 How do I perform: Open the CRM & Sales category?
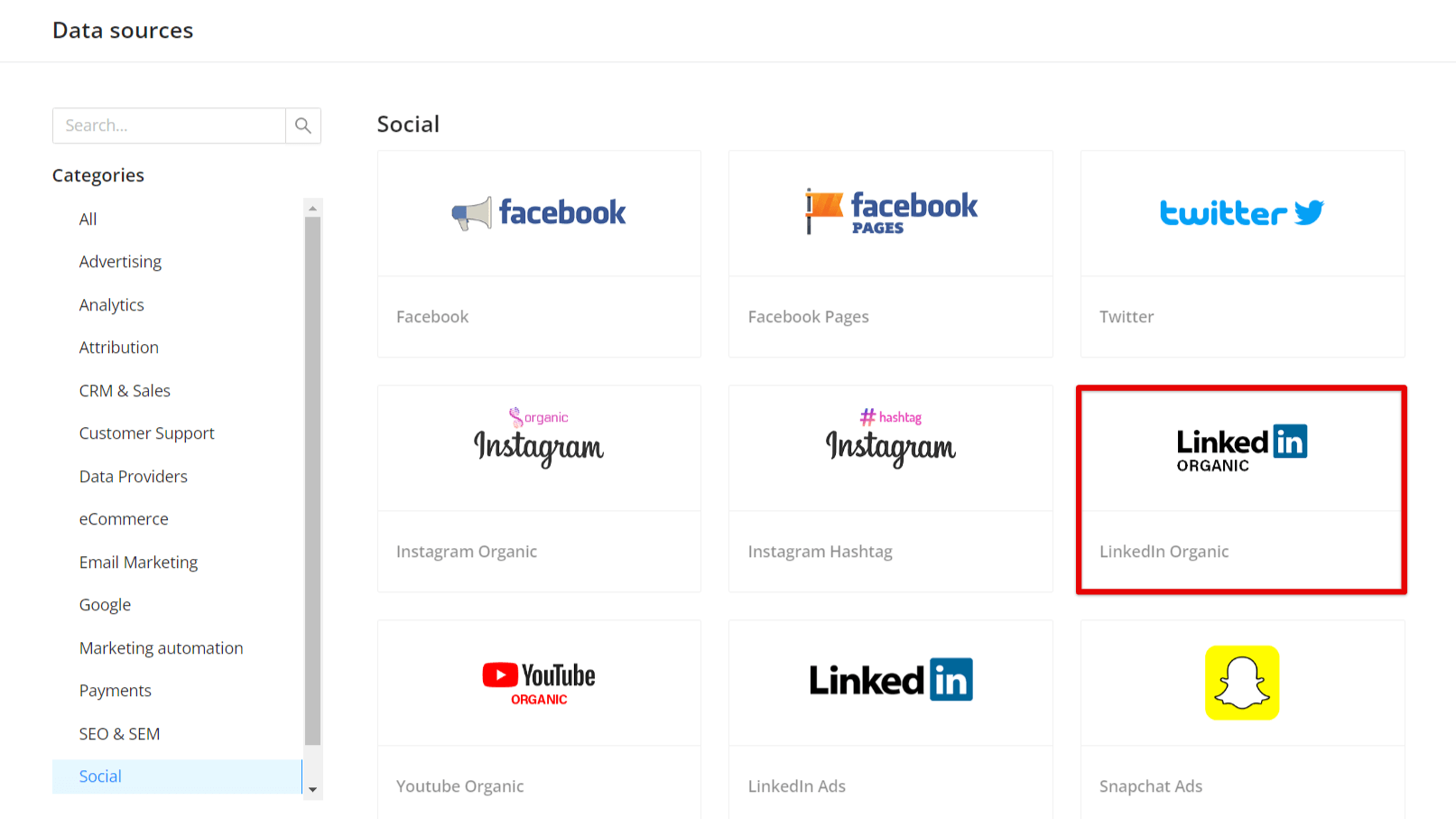click(x=125, y=390)
